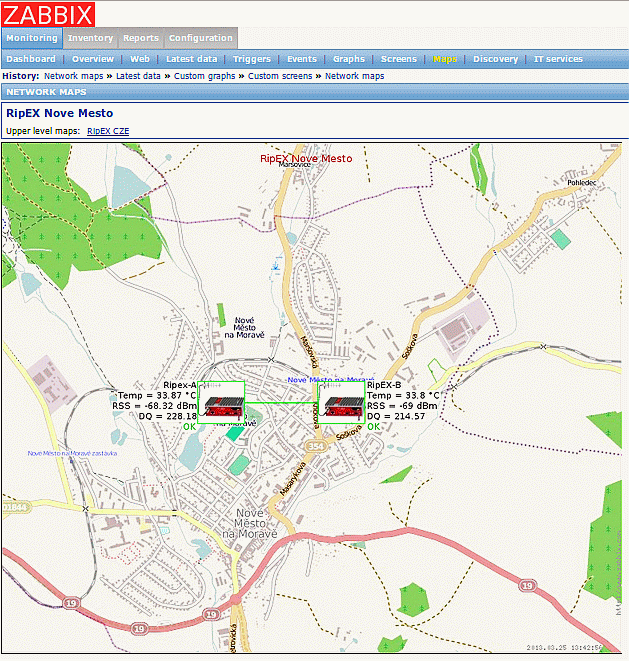Click green link line between modems
Image resolution: width=629 pixels, height=661 pixels.
(281, 403)
